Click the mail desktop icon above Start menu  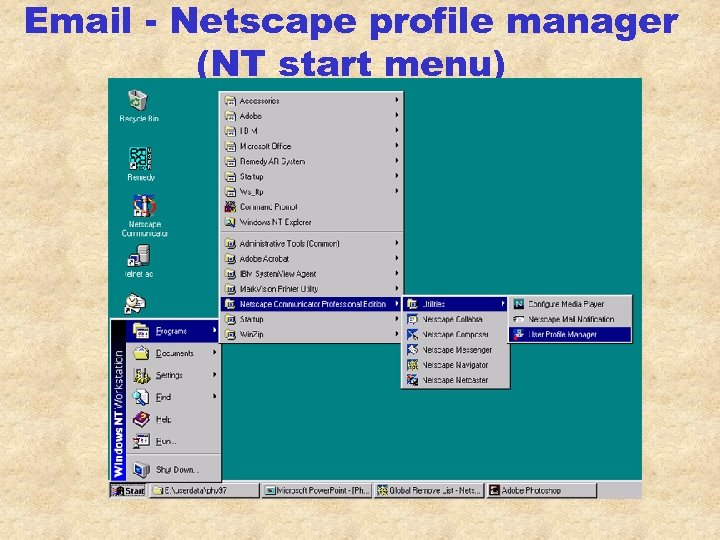pos(135,303)
